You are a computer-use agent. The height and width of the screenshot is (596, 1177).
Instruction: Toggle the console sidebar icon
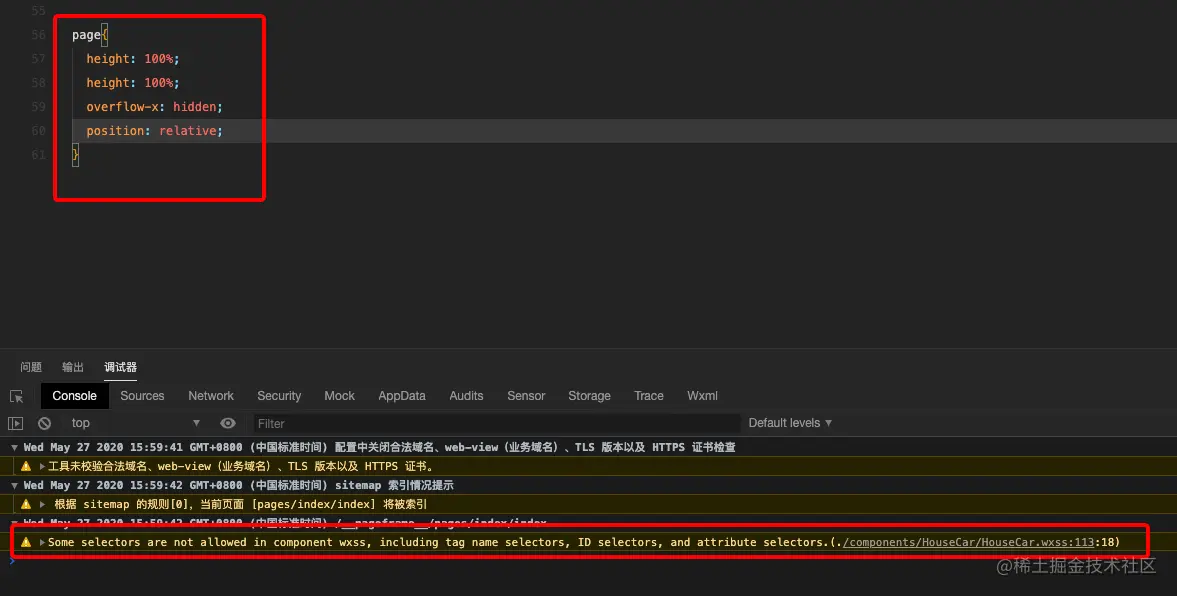[16, 423]
